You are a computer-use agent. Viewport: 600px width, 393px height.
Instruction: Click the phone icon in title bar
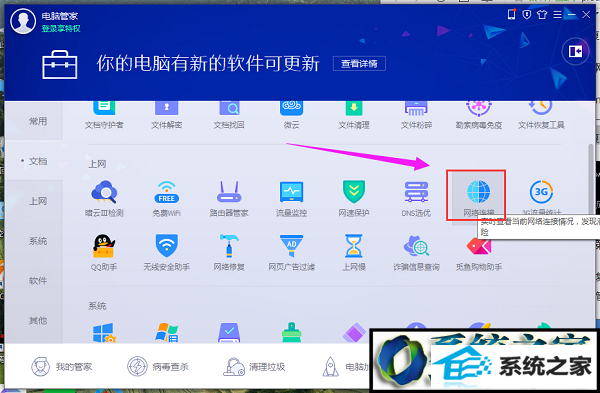511,15
